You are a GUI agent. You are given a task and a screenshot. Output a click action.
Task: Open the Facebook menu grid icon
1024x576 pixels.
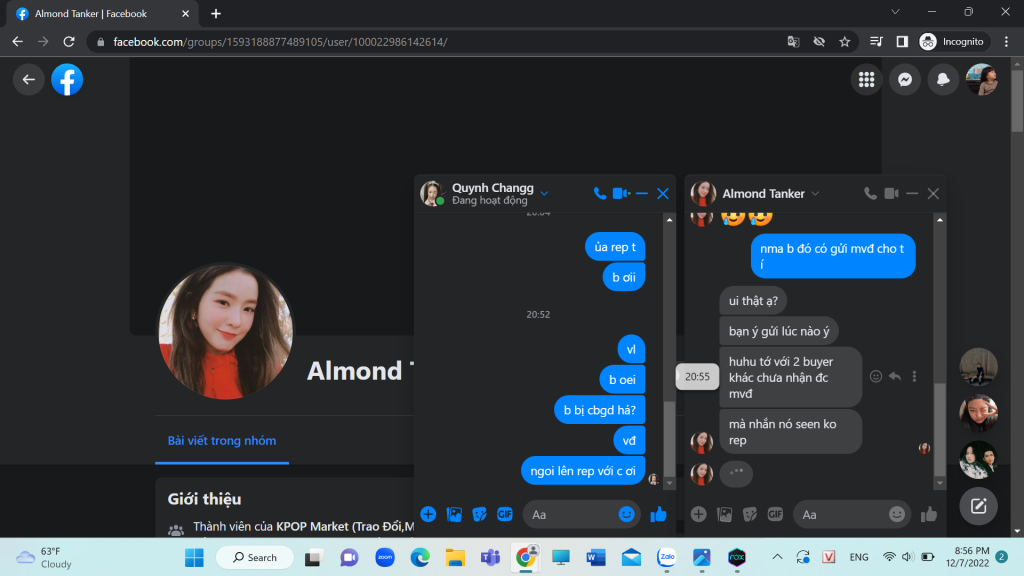[x=867, y=80]
